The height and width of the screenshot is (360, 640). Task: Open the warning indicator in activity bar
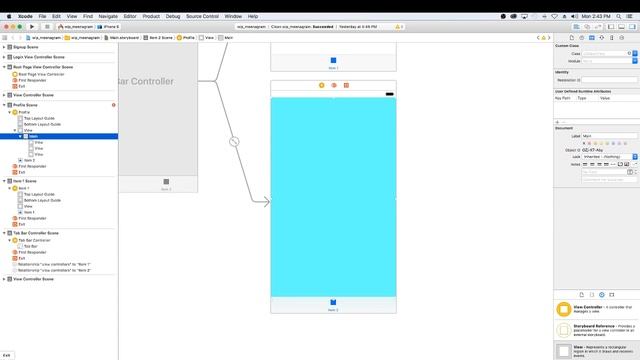pos(399,27)
